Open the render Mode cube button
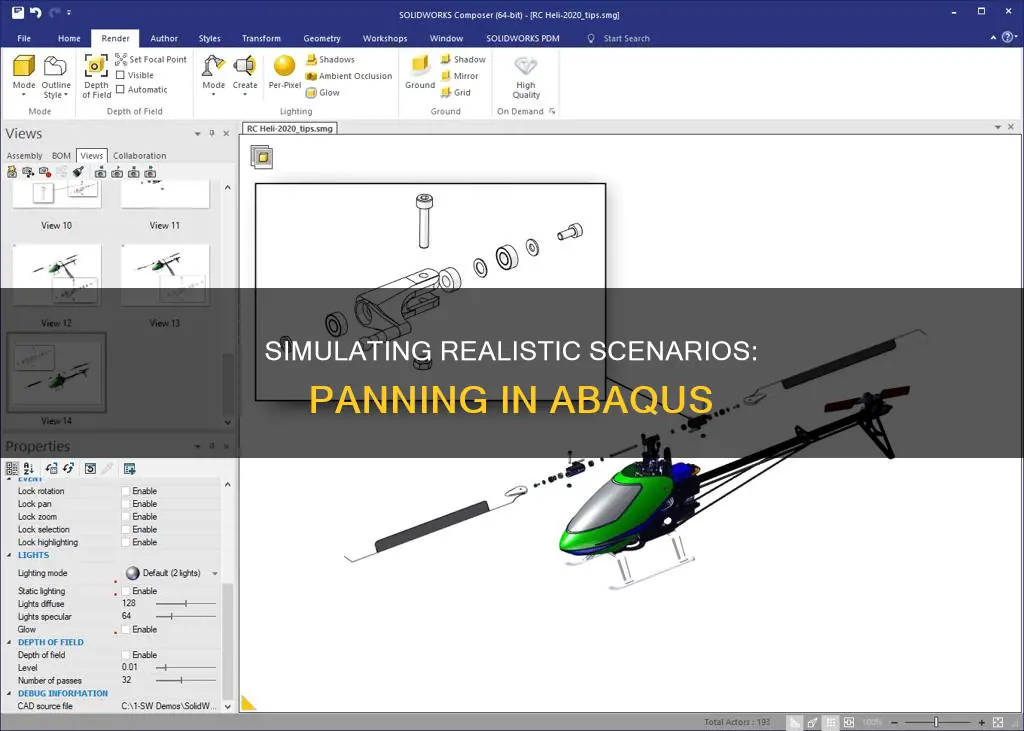This screenshot has height=731, width=1024. (x=24, y=76)
